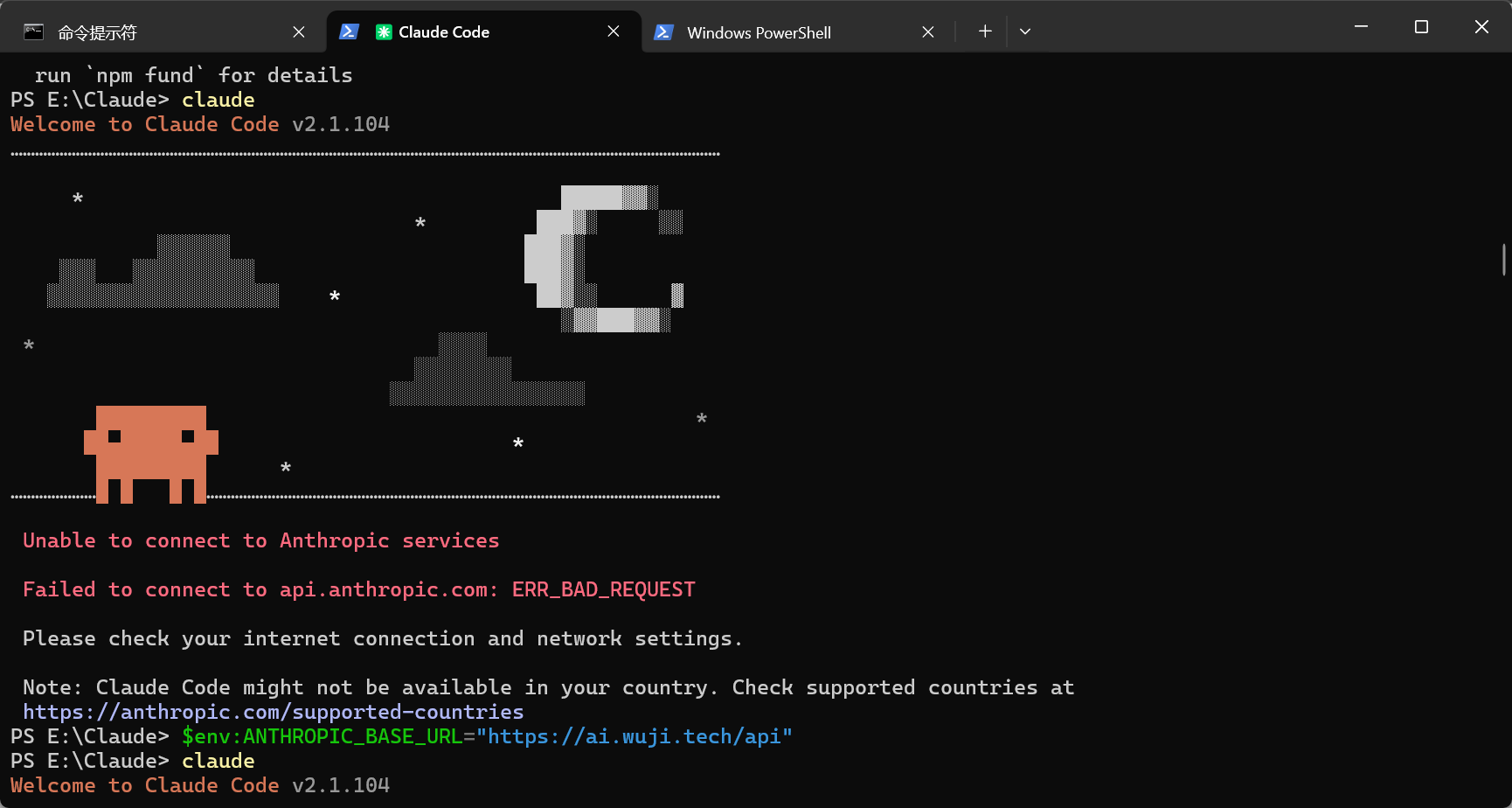Click the PowerShell icon on Claude Code tab
This screenshot has height=808, width=1512.
tap(349, 31)
